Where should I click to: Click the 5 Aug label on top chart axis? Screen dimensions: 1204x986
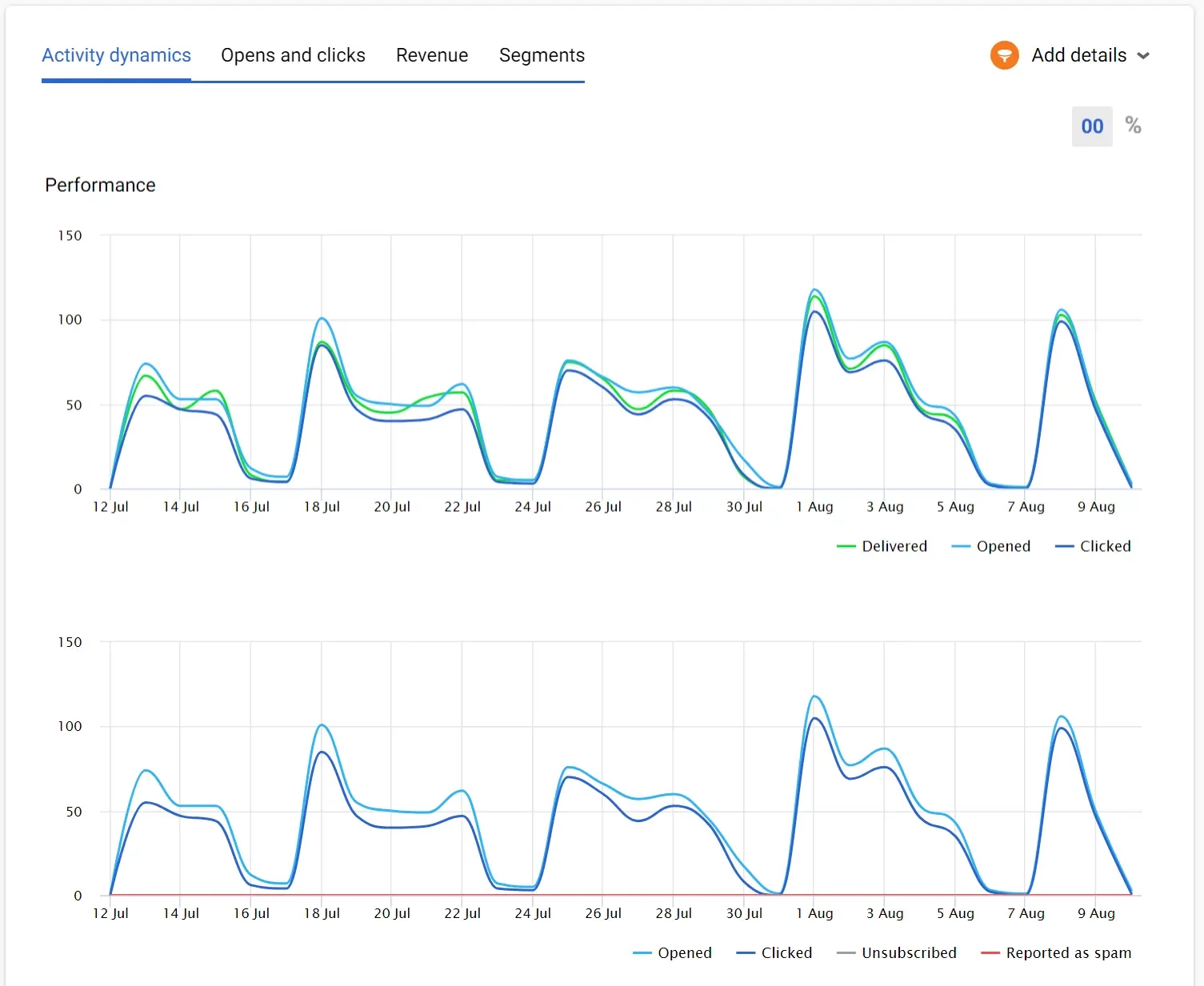pos(955,506)
